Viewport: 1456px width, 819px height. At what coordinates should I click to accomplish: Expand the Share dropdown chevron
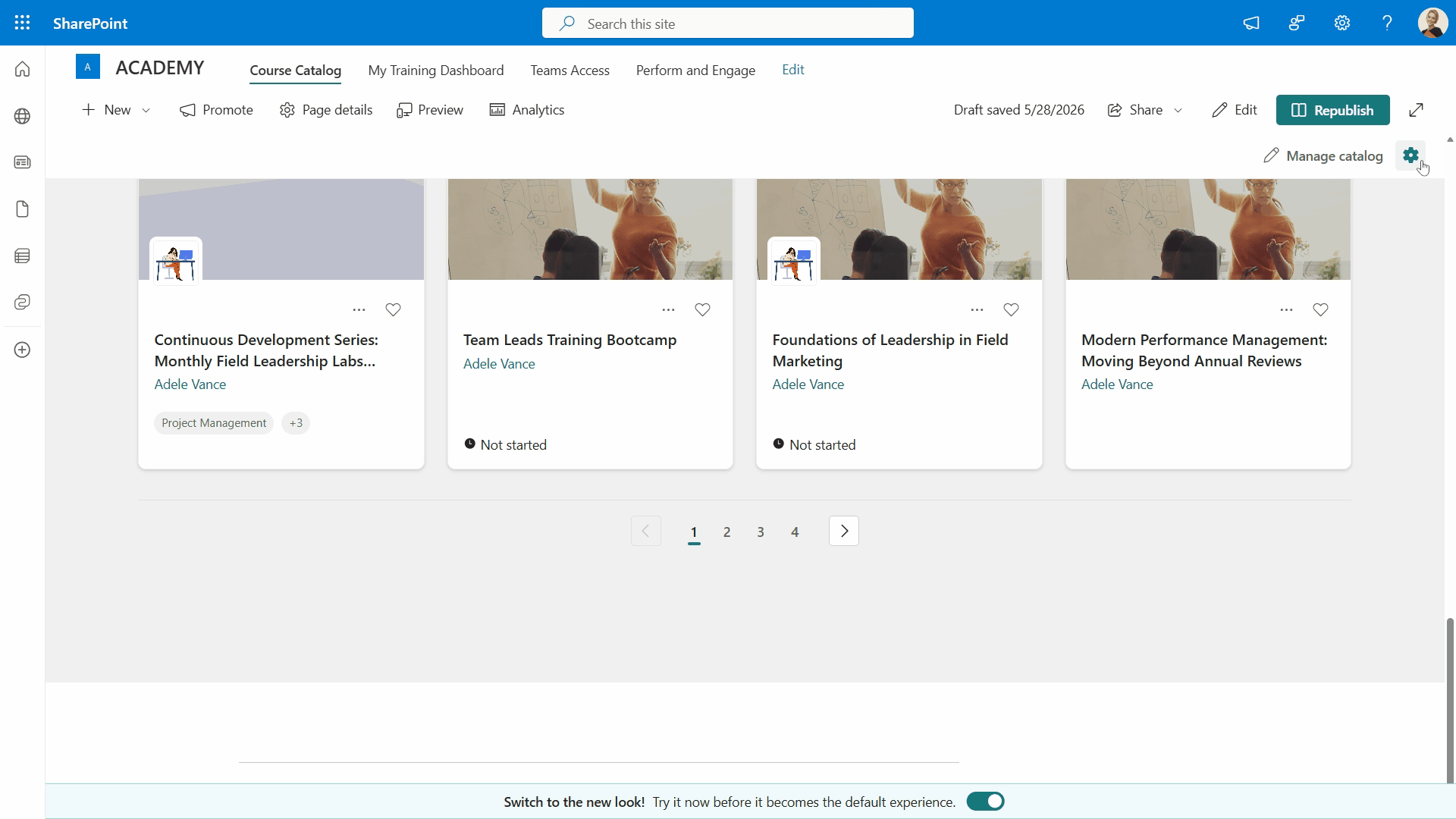point(1178,110)
